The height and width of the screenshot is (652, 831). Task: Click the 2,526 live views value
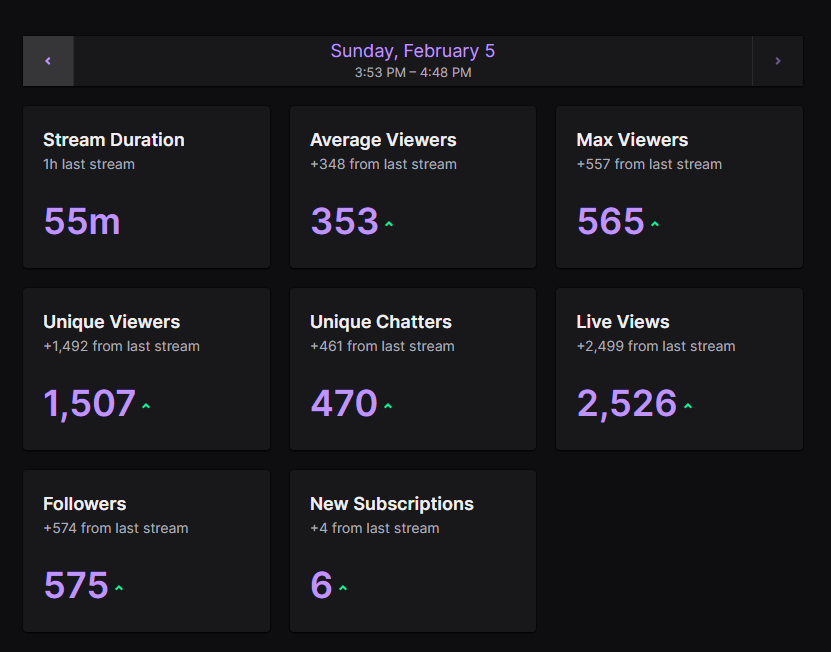627,403
